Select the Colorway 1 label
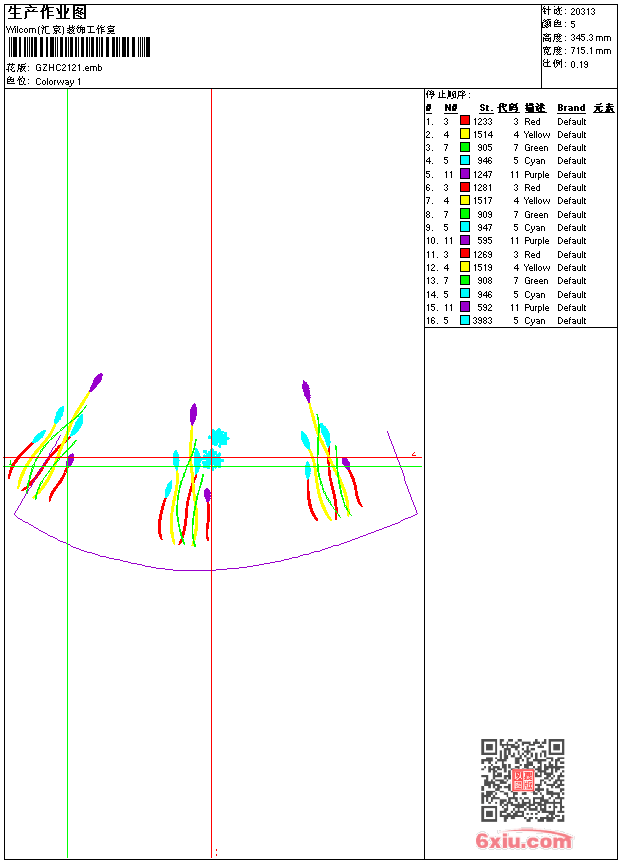This screenshot has width=620, height=860. click(x=58, y=82)
